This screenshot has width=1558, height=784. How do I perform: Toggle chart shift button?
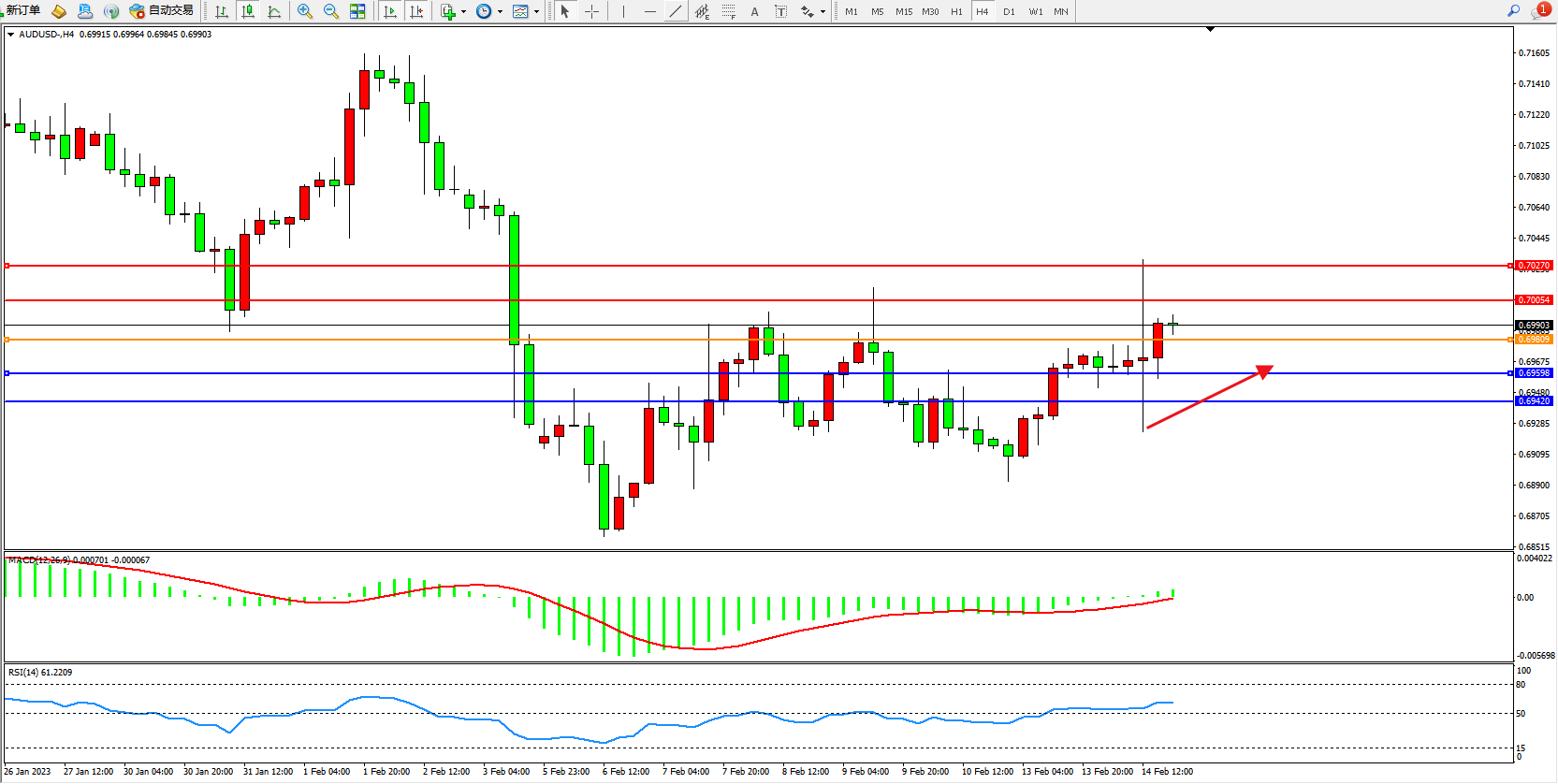[x=416, y=11]
